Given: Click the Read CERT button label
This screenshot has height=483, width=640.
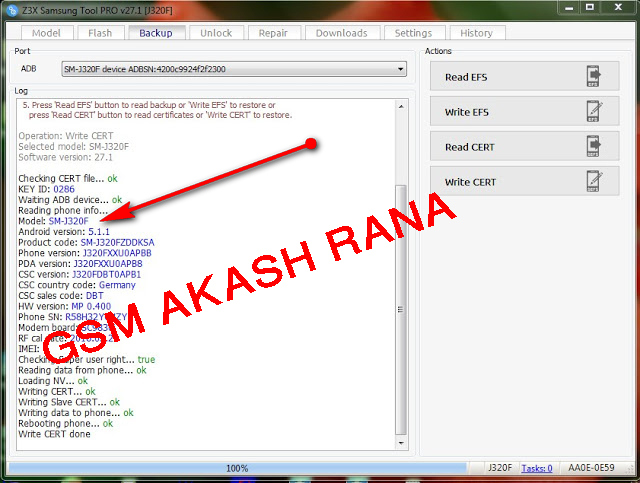Looking at the screenshot, I should (470, 147).
